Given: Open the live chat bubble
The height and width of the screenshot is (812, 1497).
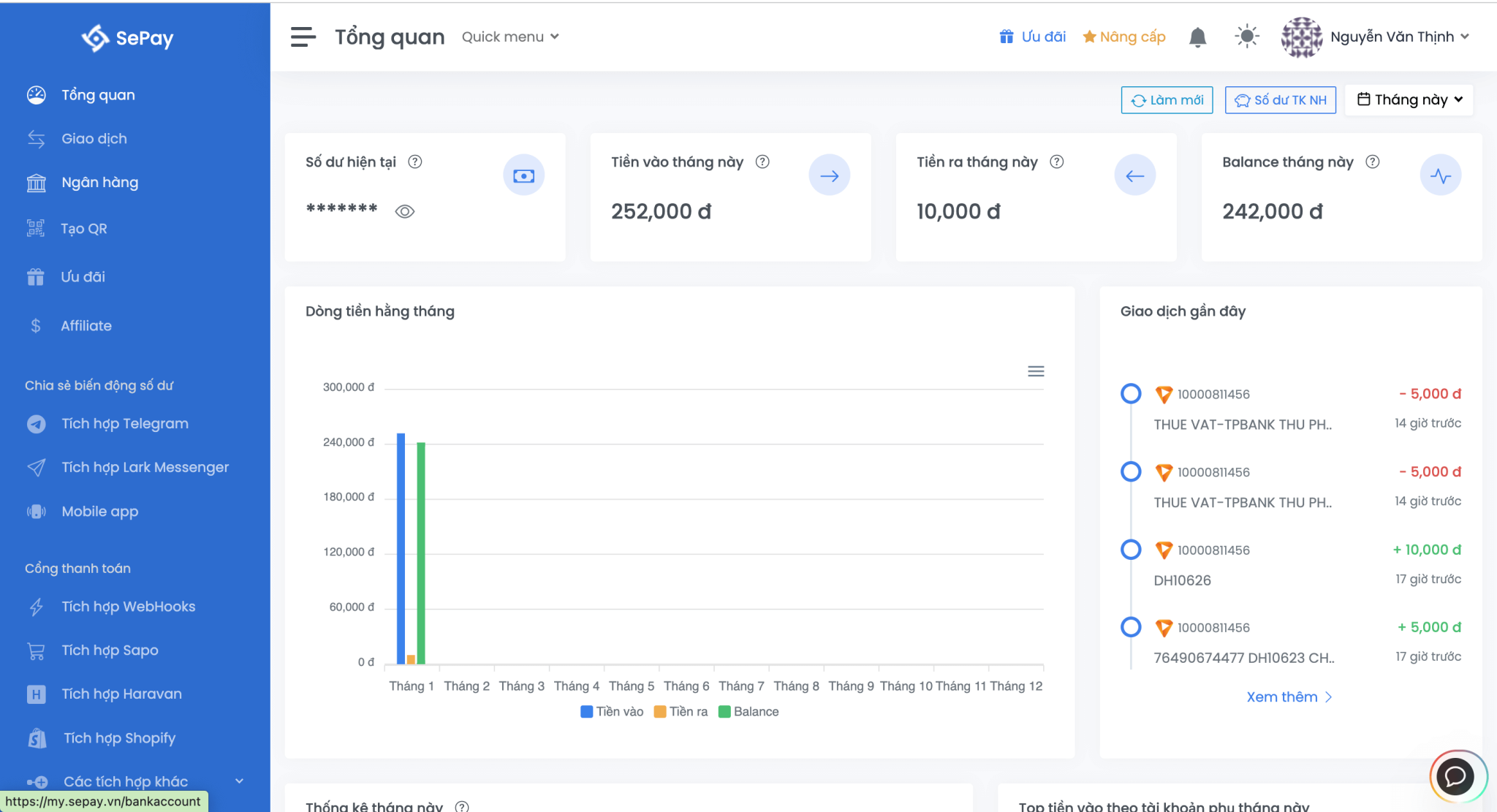Looking at the screenshot, I should [x=1455, y=776].
